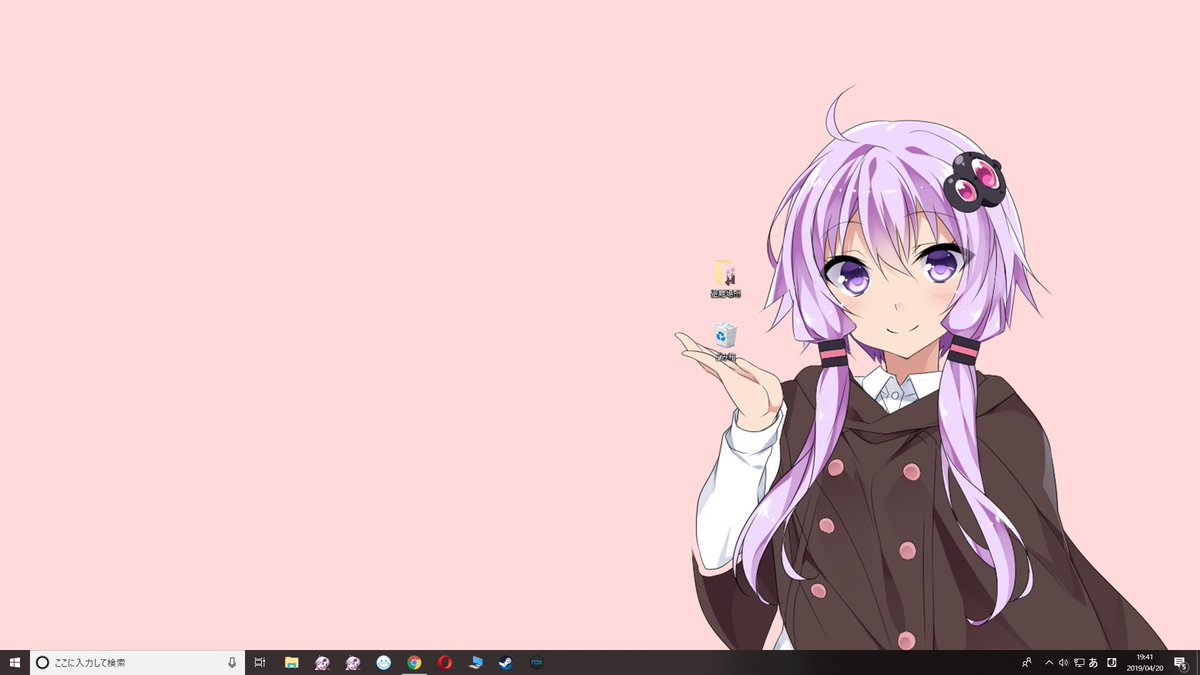Select the Recycle Bin desktop icon

[726, 342]
